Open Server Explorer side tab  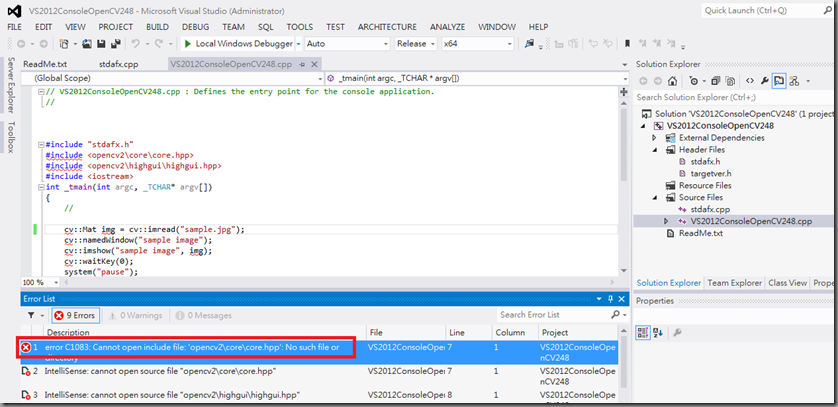point(11,85)
